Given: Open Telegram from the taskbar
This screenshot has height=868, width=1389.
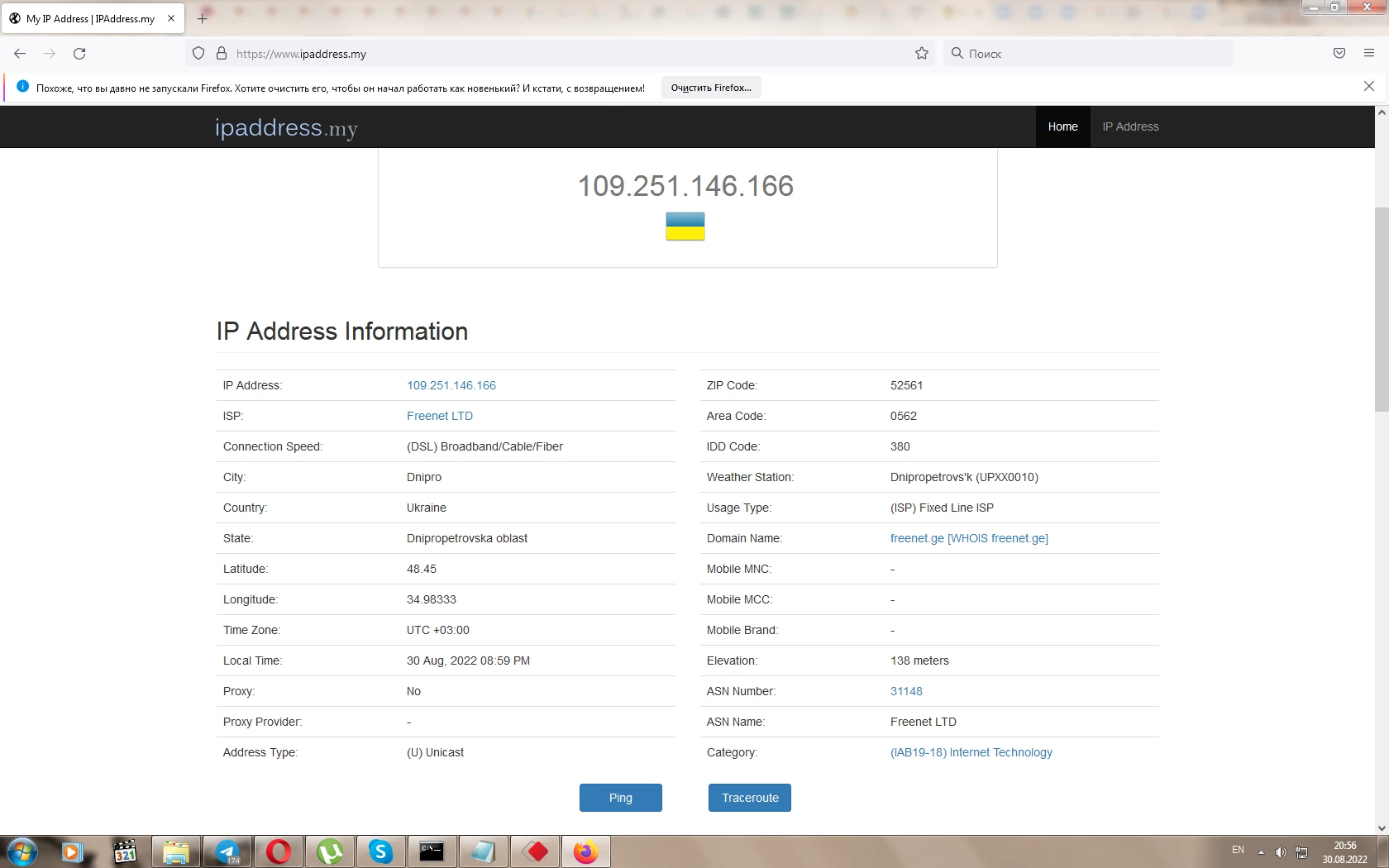Looking at the screenshot, I should coord(227,851).
